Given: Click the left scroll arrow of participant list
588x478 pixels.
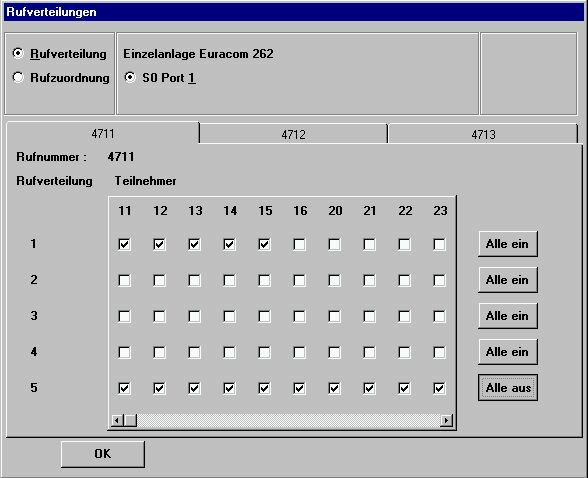Looking at the screenshot, I should [x=117, y=420].
